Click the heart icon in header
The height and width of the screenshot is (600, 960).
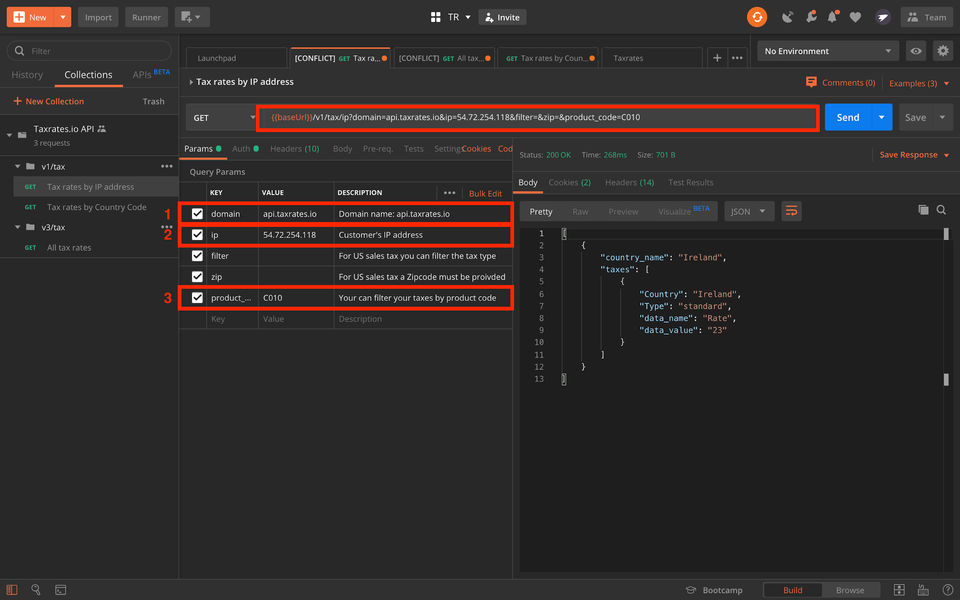pyautogui.click(x=855, y=17)
